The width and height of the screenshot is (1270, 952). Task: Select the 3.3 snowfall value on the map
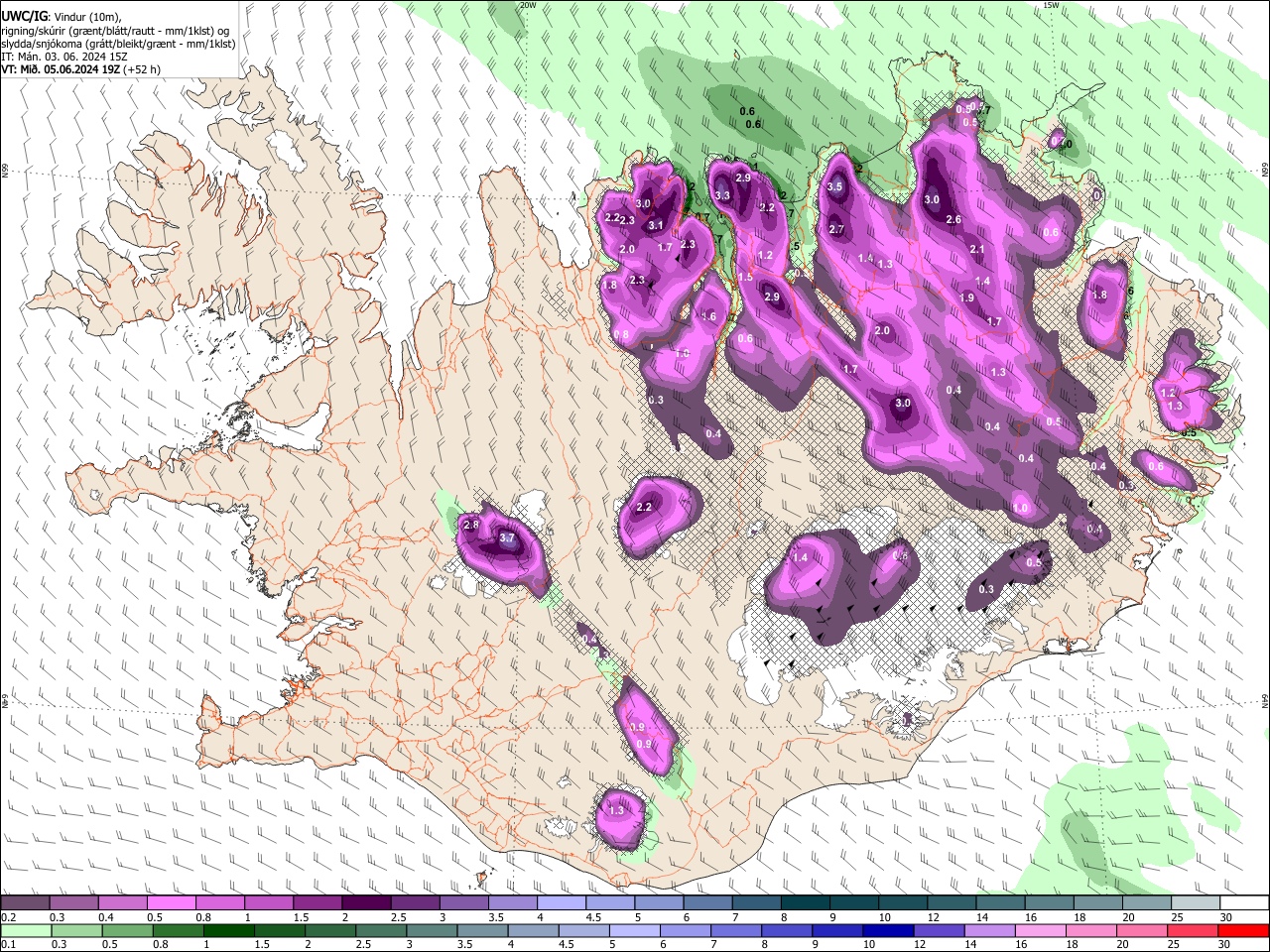tap(722, 196)
